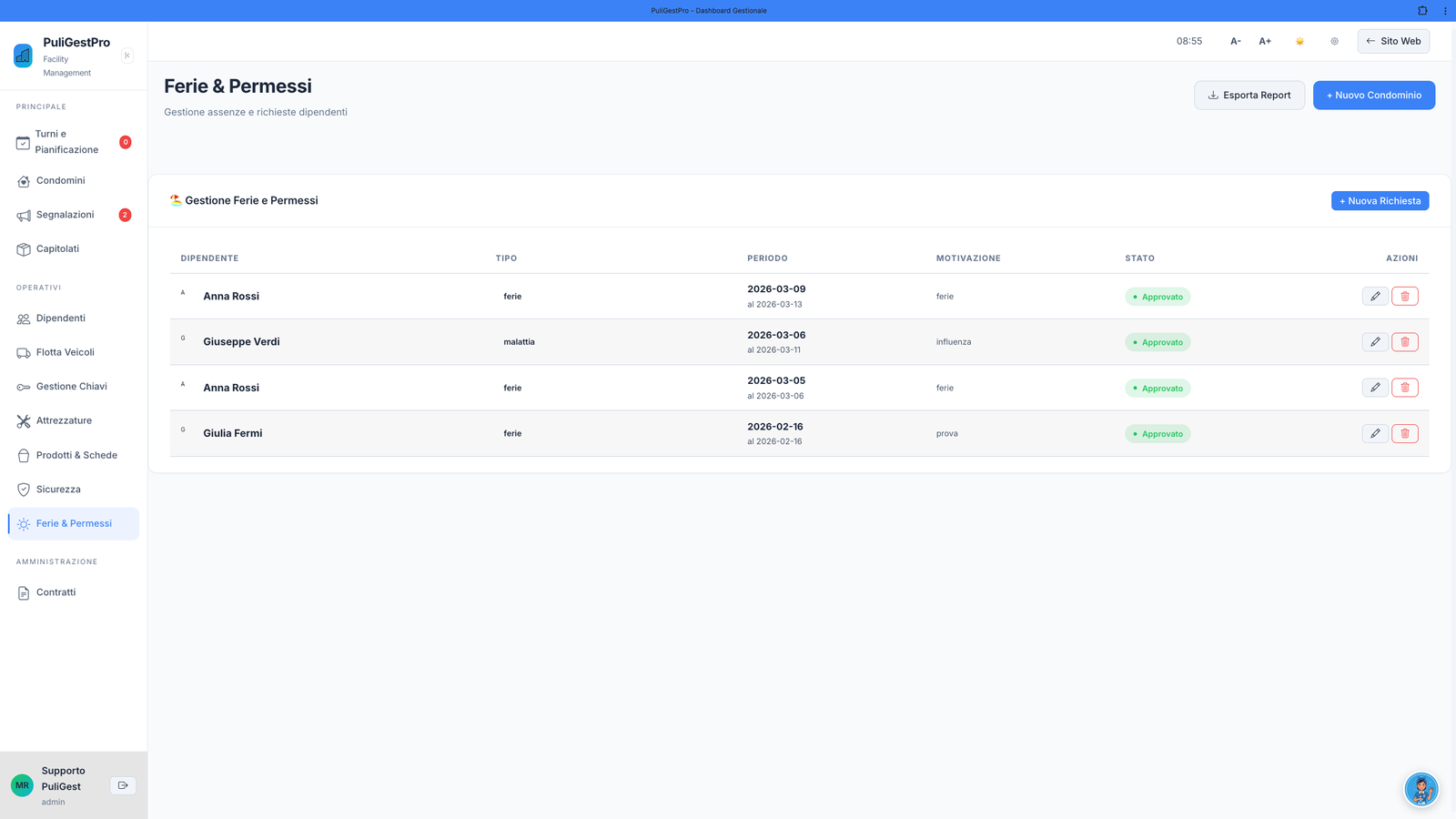
Task: Open the settings gear in the top bar
Action: pos(1334,41)
